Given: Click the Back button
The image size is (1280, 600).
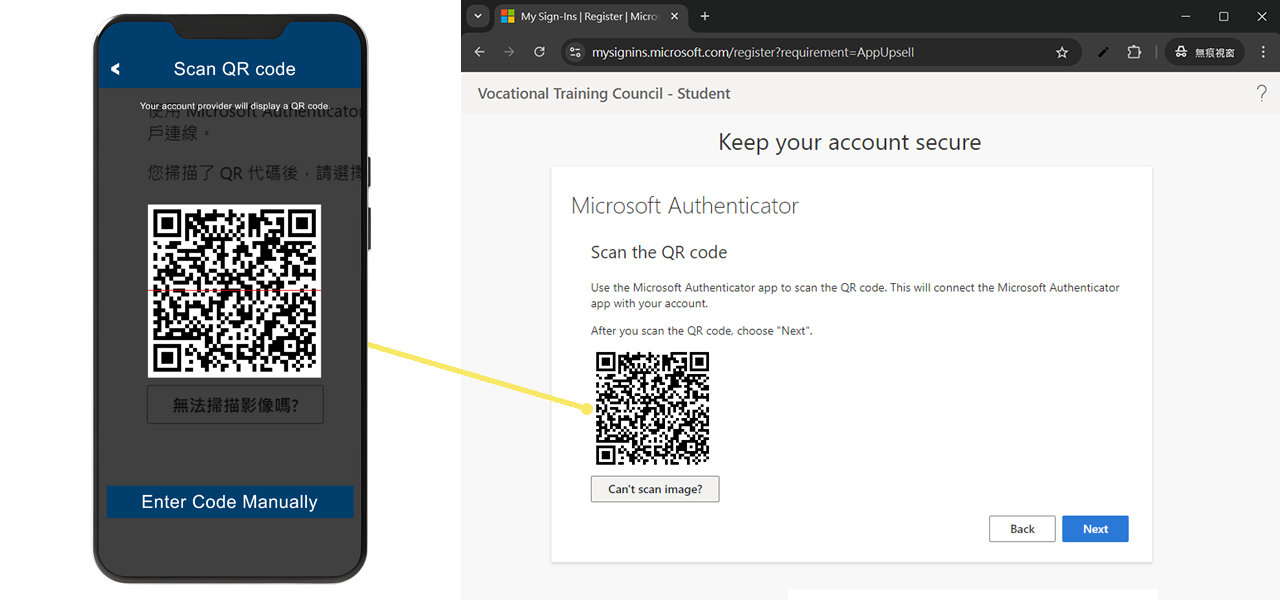Looking at the screenshot, I should click(x=1022, y=529).
